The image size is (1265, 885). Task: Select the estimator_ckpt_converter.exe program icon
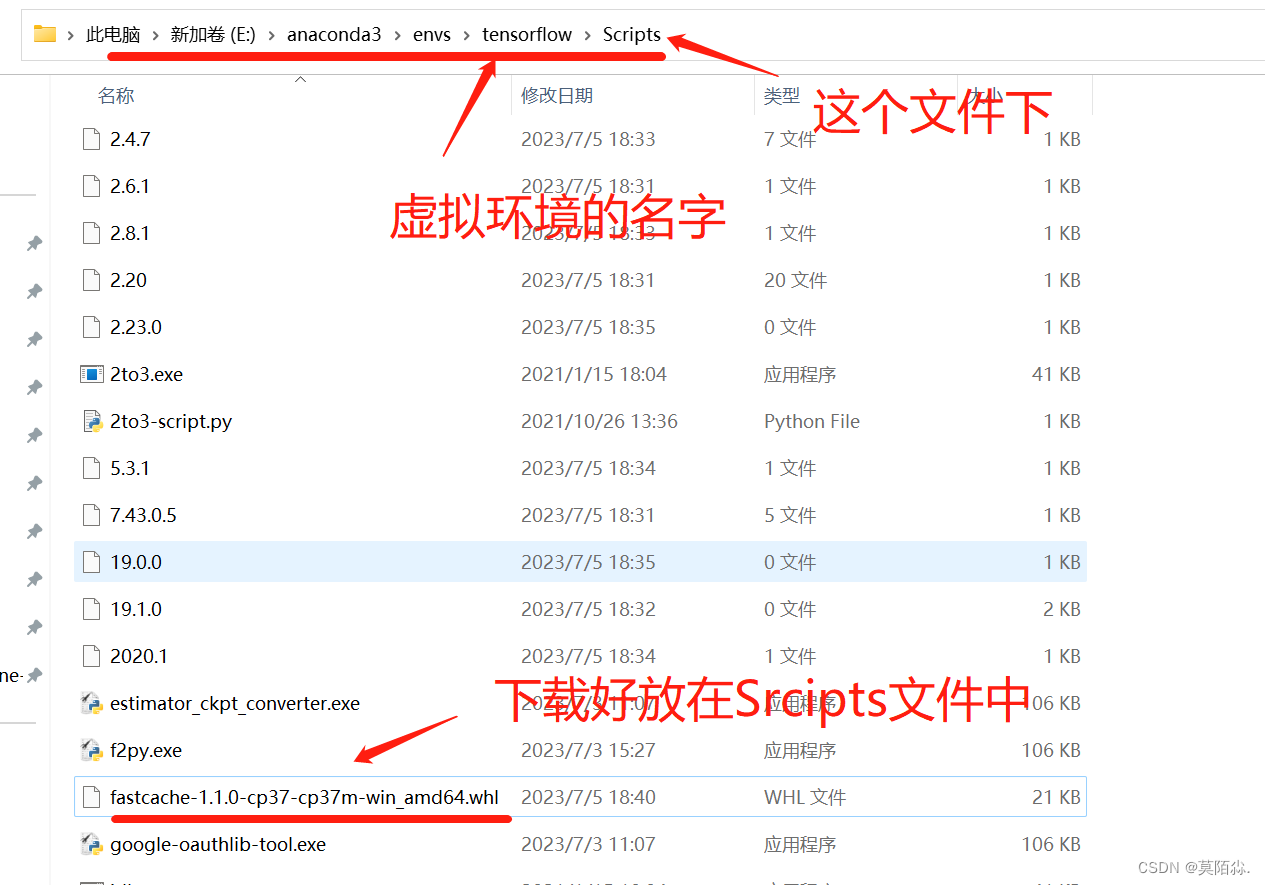pos(91,703)
